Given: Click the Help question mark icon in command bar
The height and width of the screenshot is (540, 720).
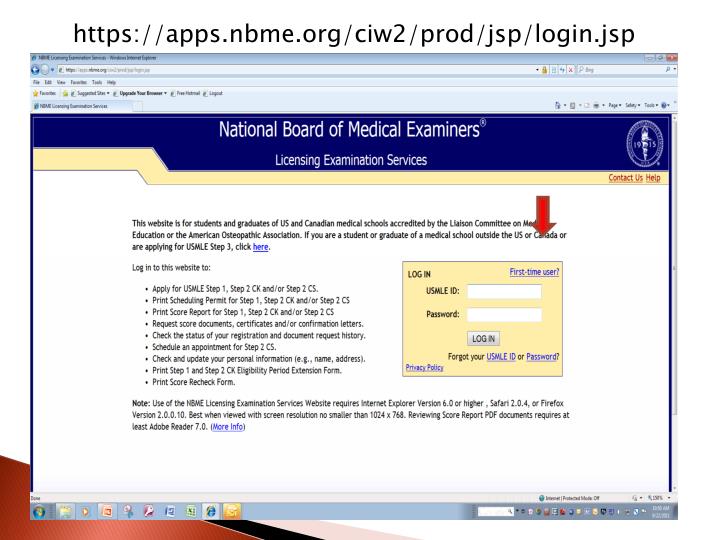Looking at the screenshot, I should coord(664,106).
